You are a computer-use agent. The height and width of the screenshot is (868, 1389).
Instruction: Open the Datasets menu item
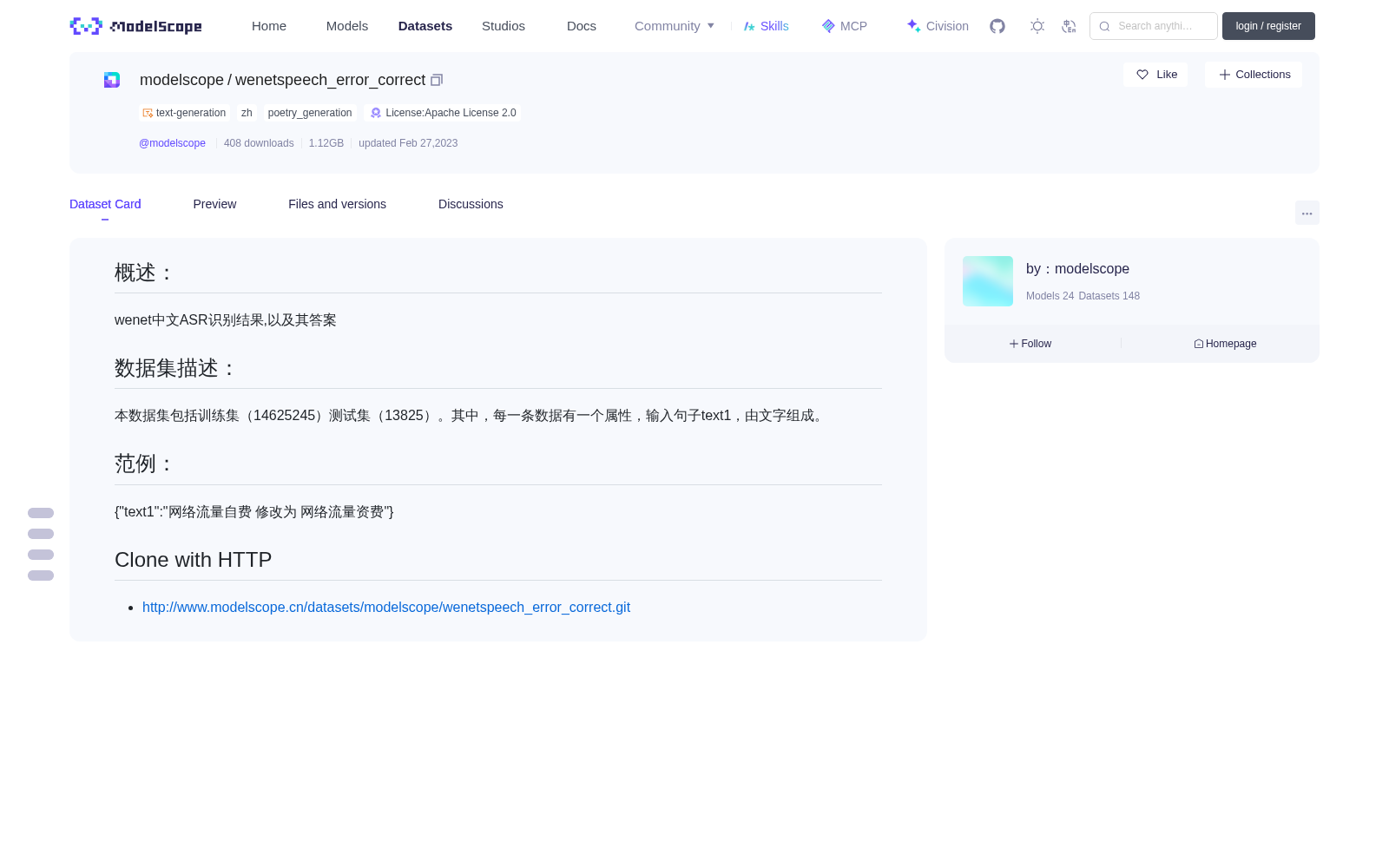pyautogui.click(x=425, y=26)
